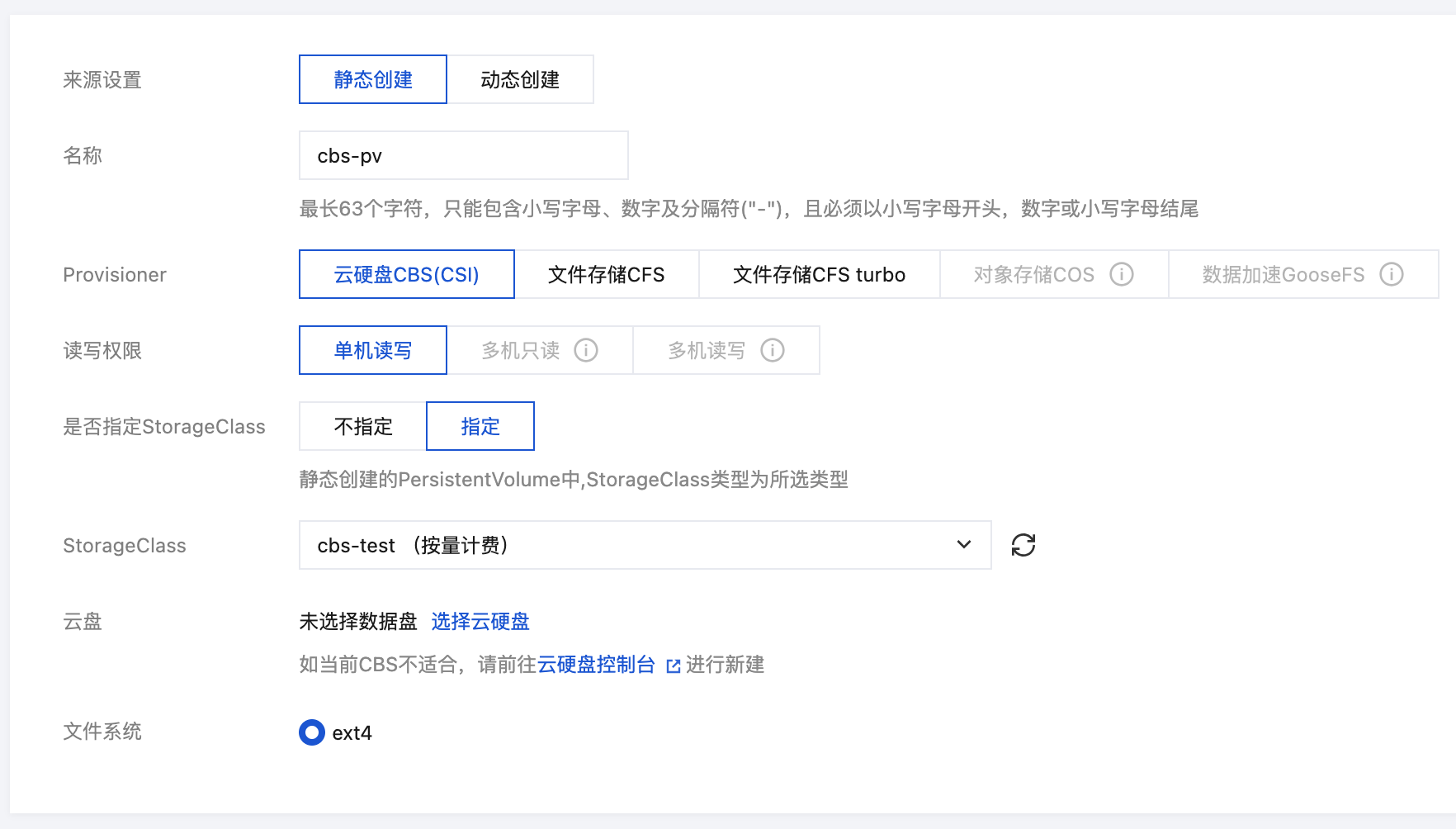
Task: Select 云硬盘CBS(CSI) provisioner
Action: point(407,274)
